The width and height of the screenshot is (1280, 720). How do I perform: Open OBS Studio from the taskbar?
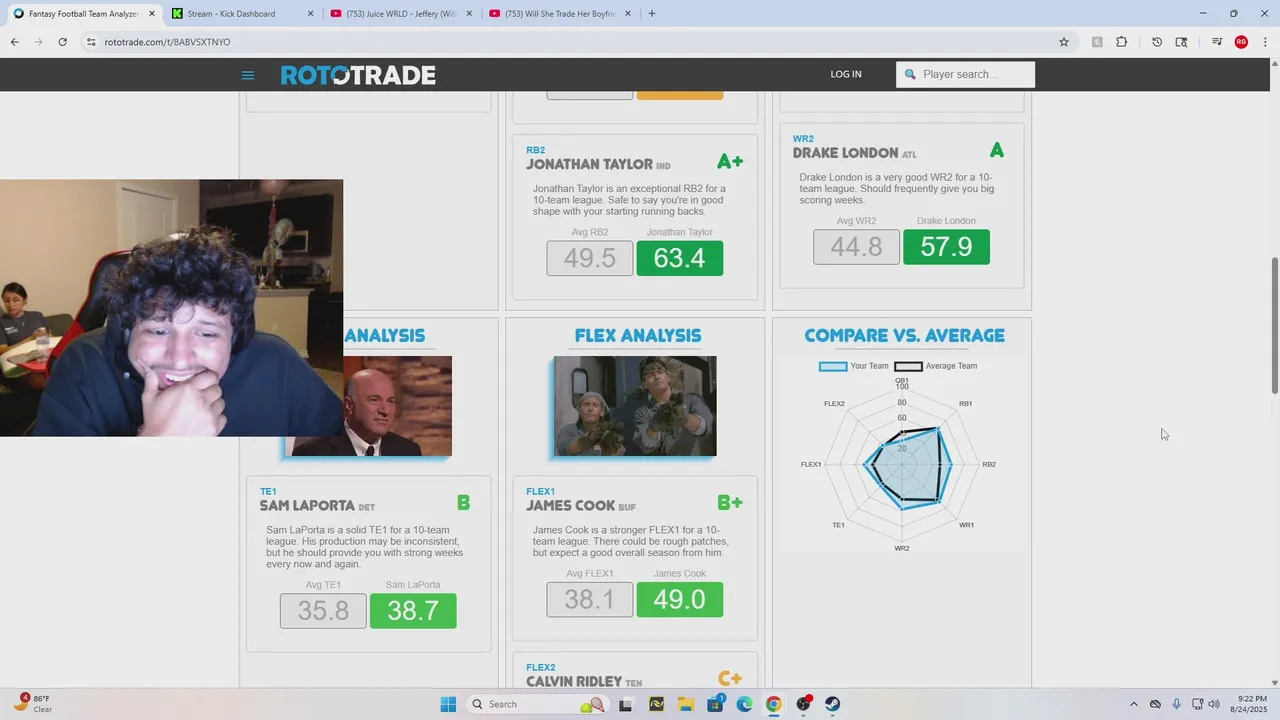tap(803, 704)
